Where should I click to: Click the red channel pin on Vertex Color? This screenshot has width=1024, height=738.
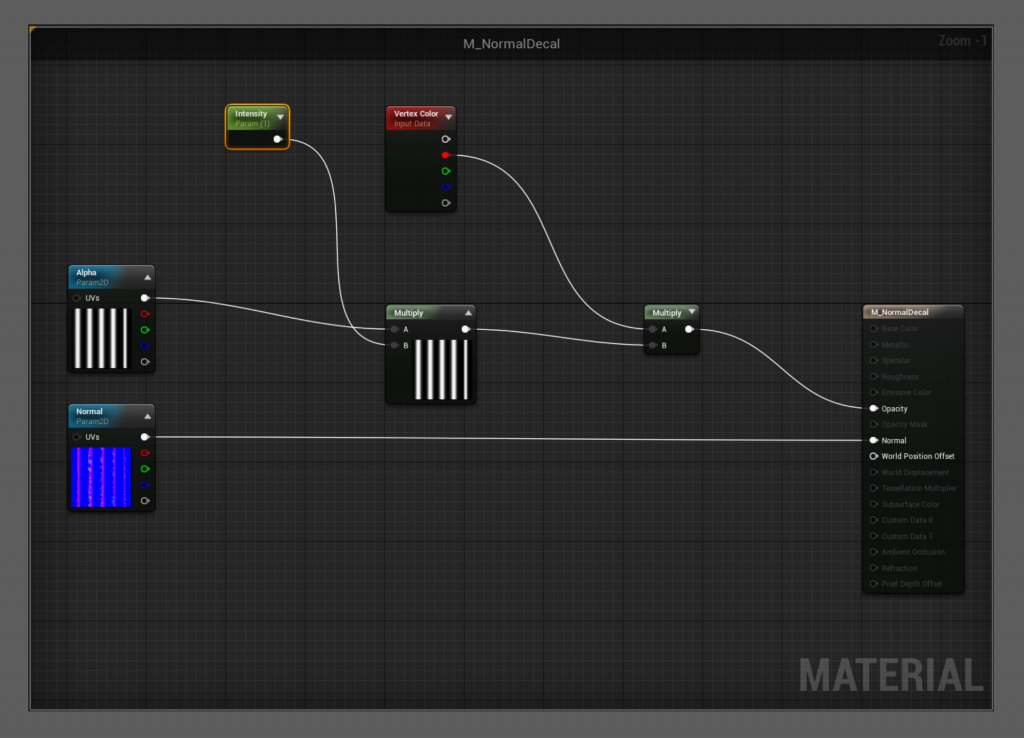[x=445, y=155]
